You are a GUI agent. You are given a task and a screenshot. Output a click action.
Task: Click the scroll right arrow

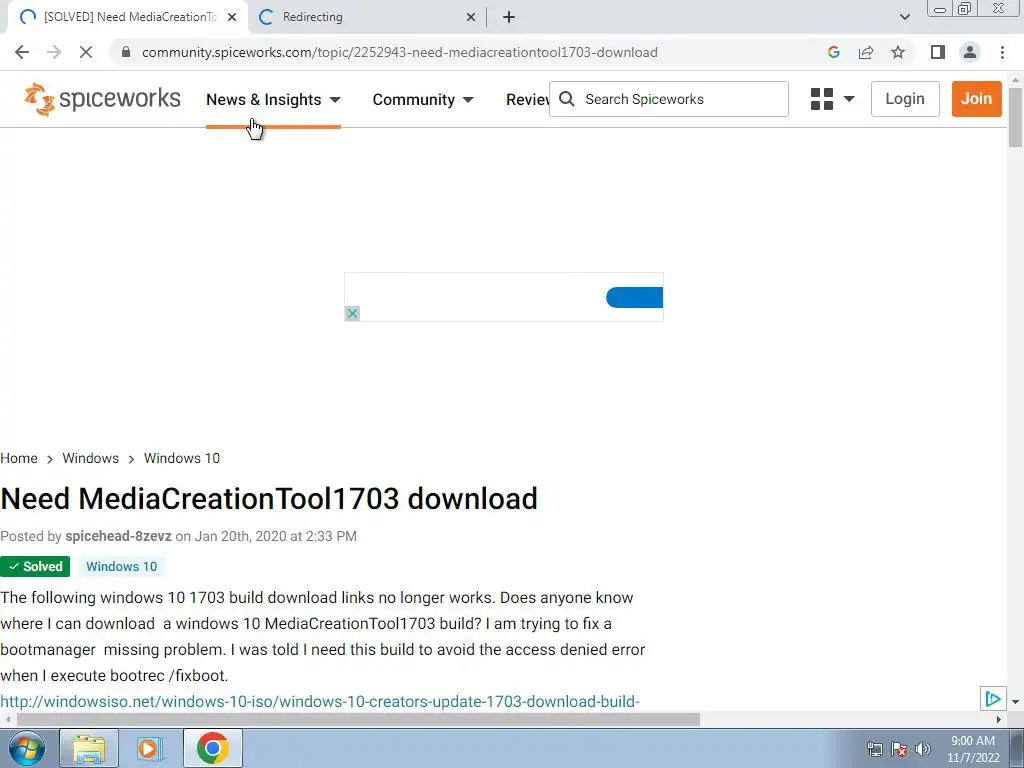[x=999, y=720]
